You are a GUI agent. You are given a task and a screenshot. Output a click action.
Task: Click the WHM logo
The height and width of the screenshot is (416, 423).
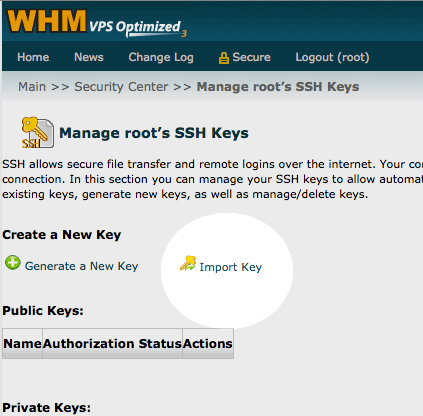click(x=47, y=21)
